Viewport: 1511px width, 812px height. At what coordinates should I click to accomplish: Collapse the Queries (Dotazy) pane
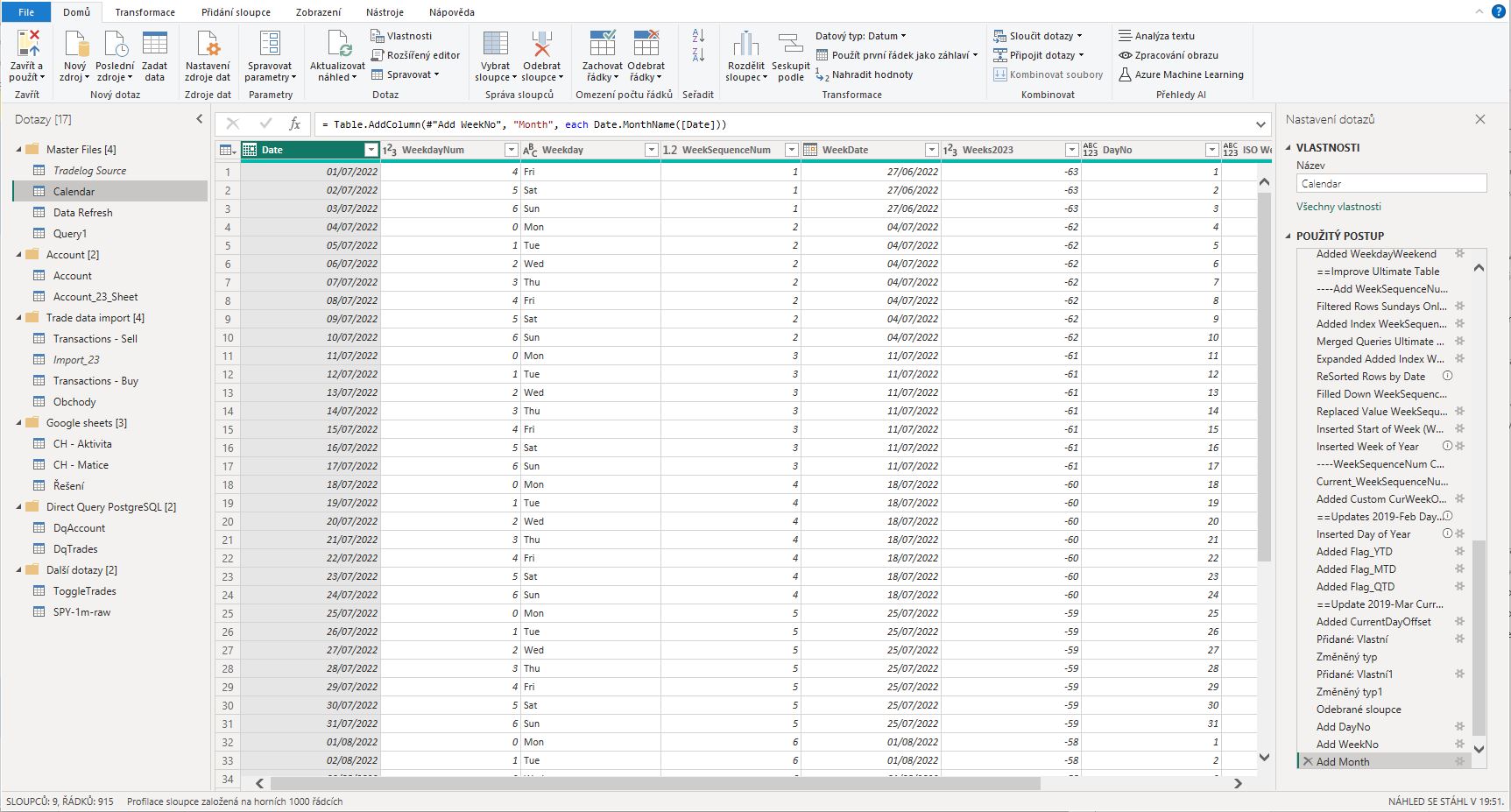(x=199, y=119)
